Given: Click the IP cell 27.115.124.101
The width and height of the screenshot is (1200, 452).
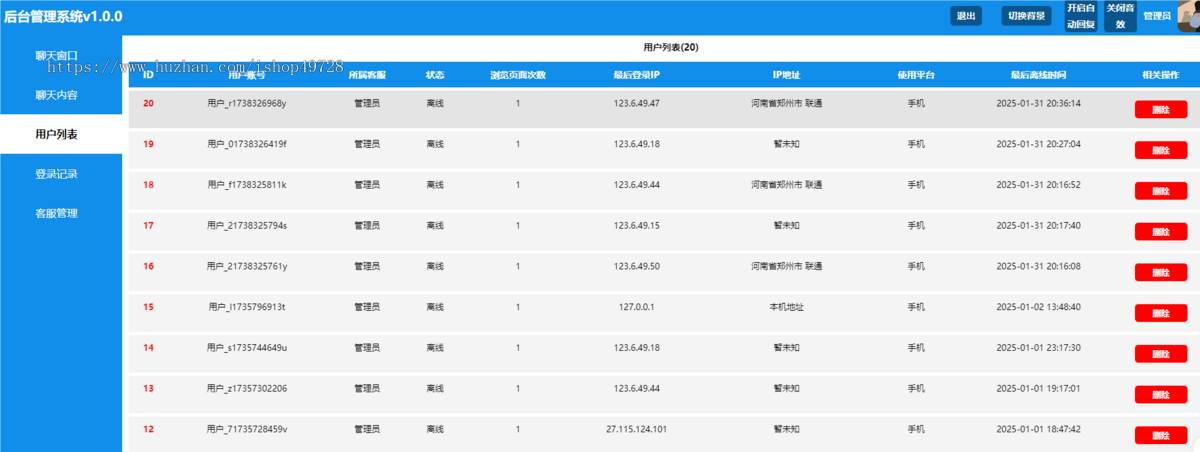Looking at the screenshot, I should click(637, 429).
